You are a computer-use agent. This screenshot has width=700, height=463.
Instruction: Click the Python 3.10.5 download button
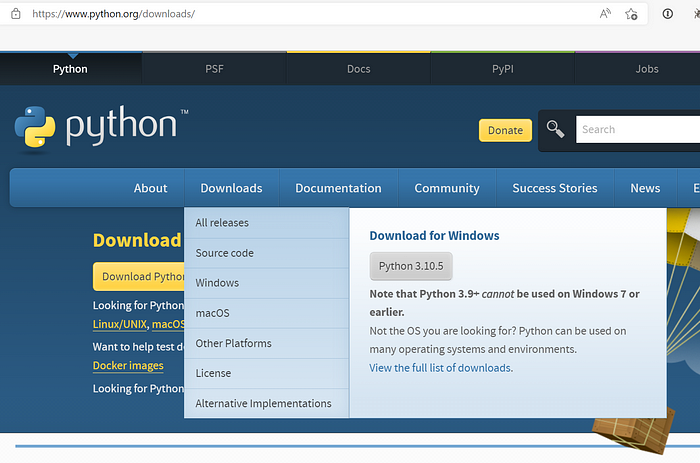(411, 266)
